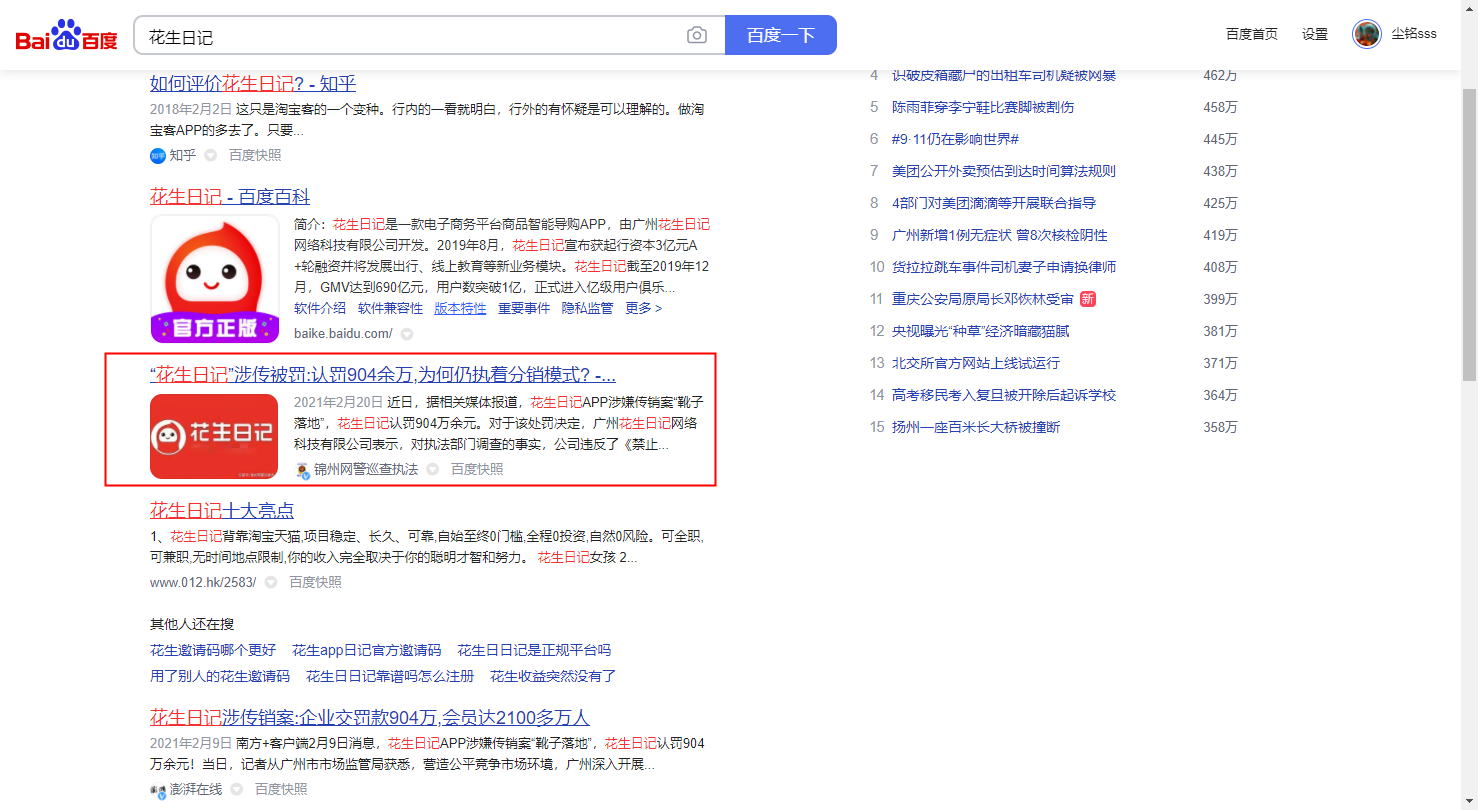
Task: Click the blue 知乎 source icon
Action: pos(158,155)
